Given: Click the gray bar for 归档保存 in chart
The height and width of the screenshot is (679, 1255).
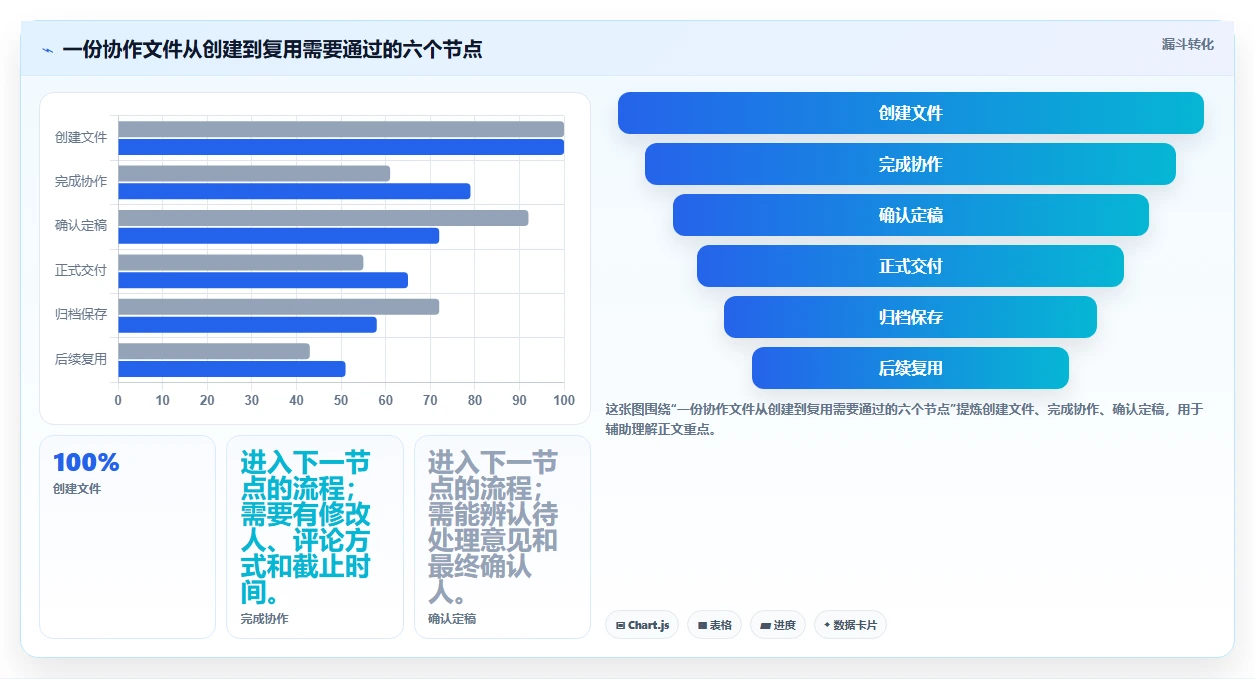Looking at the screenshot, I should (x=279, y=307).
